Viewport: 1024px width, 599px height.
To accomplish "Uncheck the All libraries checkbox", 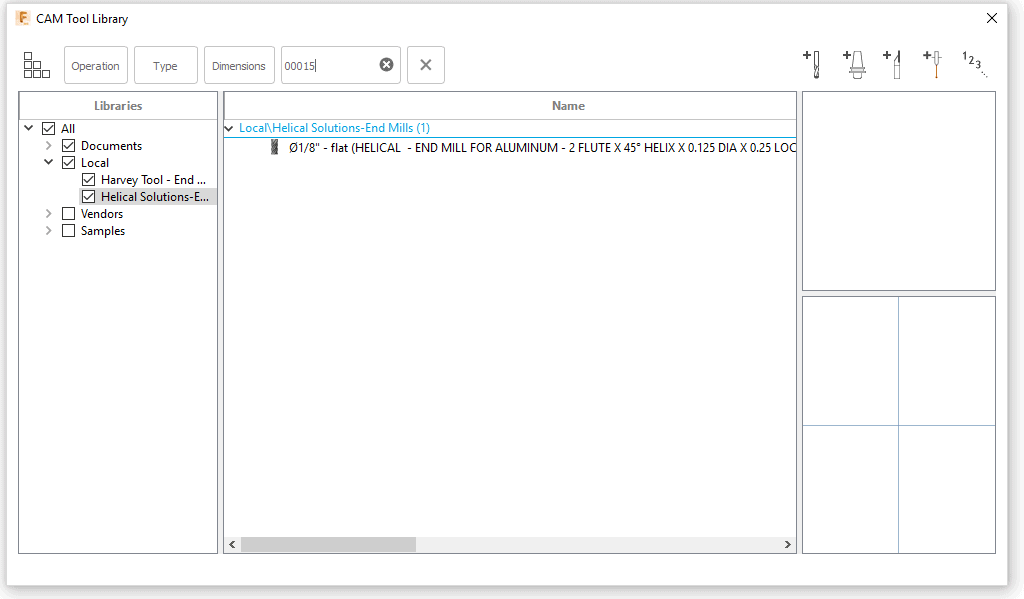I will pos(48,129).
